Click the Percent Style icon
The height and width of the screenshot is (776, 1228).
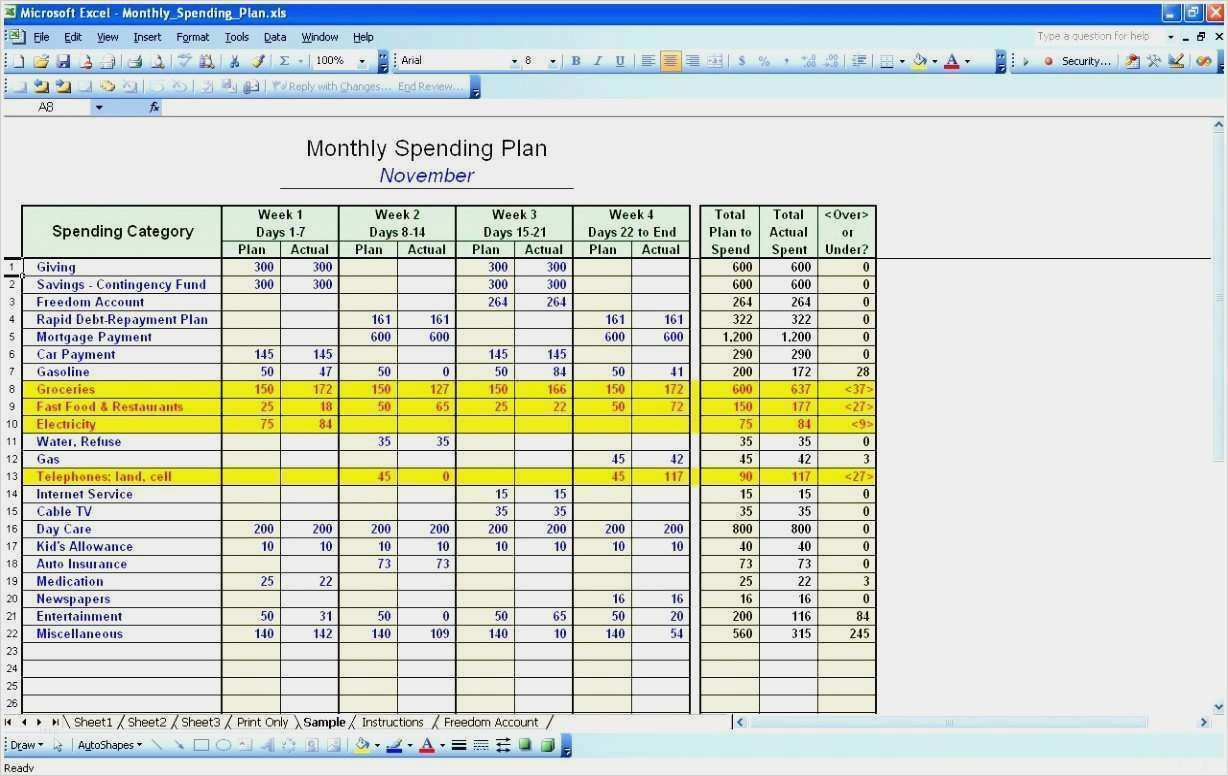coord(764,61)
